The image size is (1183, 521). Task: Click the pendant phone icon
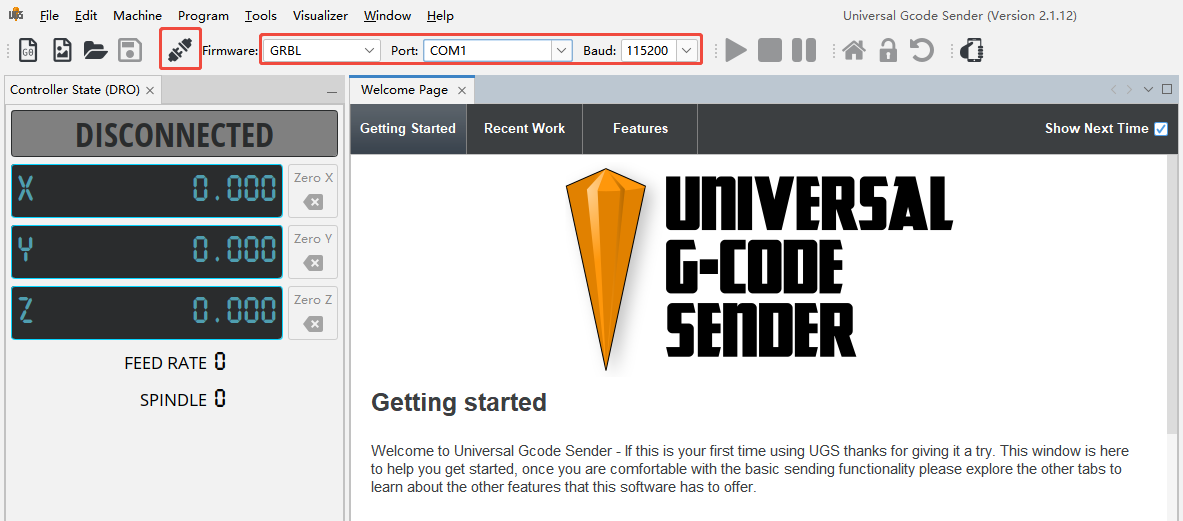coord(973,51)
